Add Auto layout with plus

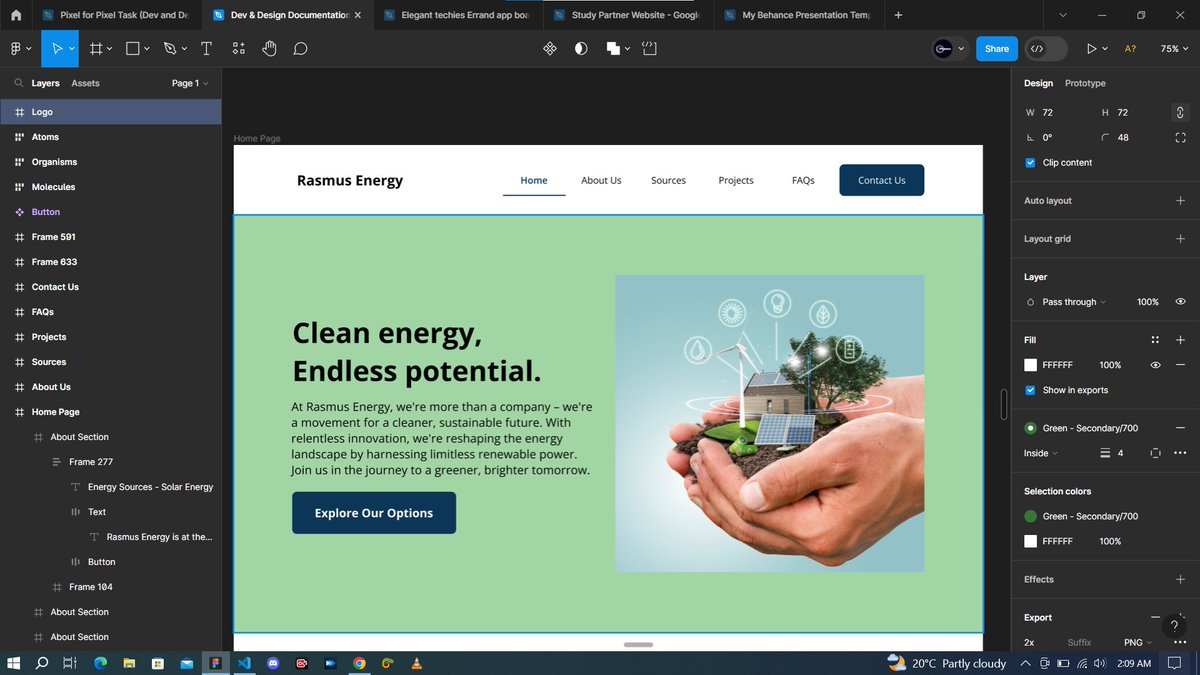coord(1180,200)
